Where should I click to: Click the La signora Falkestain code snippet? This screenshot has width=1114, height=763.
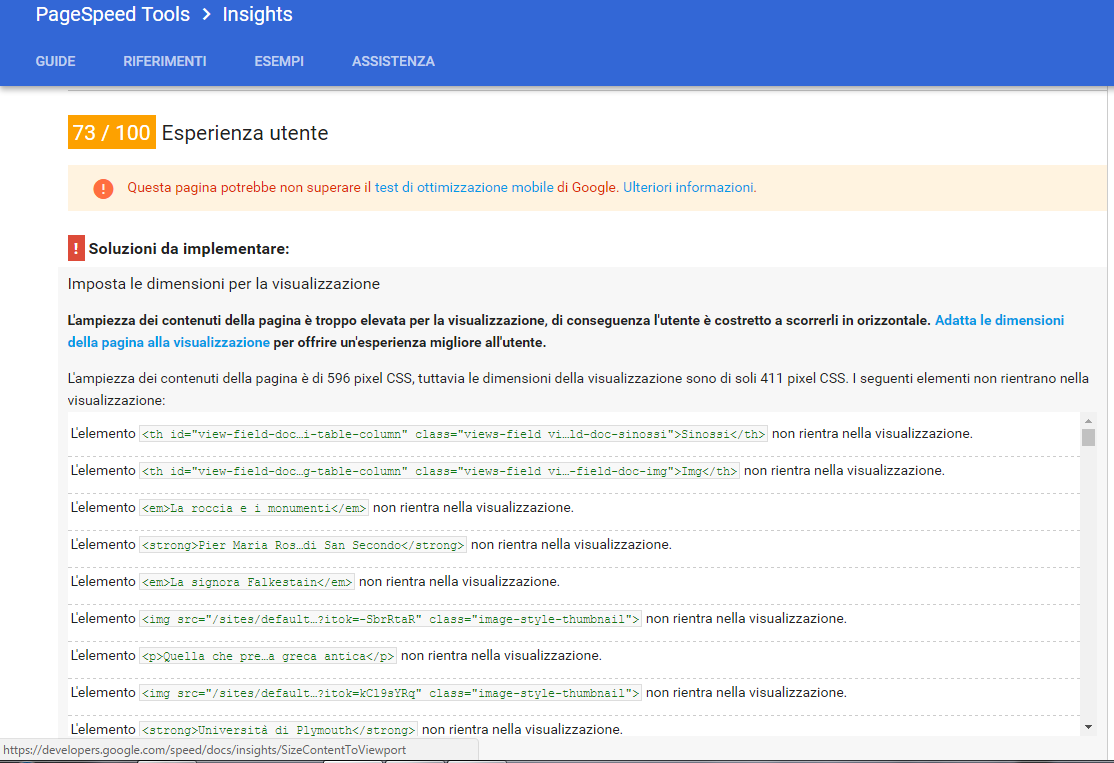247,582
